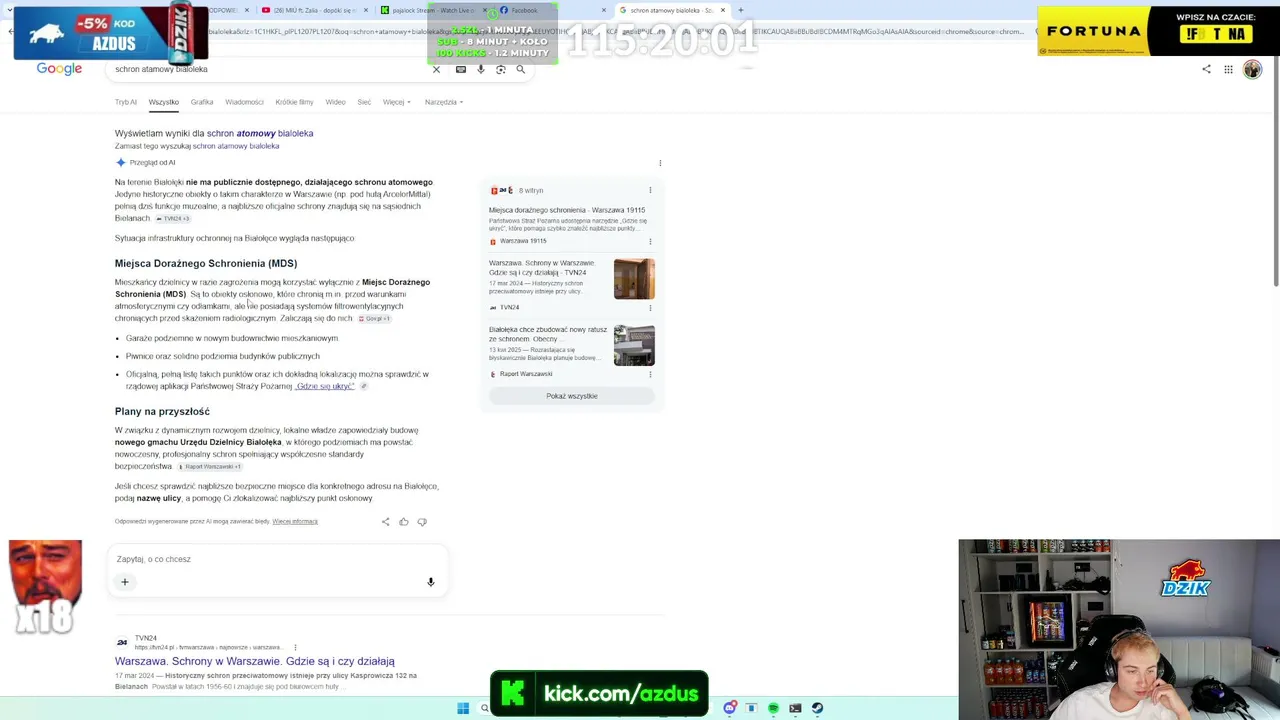
Task: Open 'Białołęka chce zbudować nowy ratusz' source
Action: coord(548,334)
